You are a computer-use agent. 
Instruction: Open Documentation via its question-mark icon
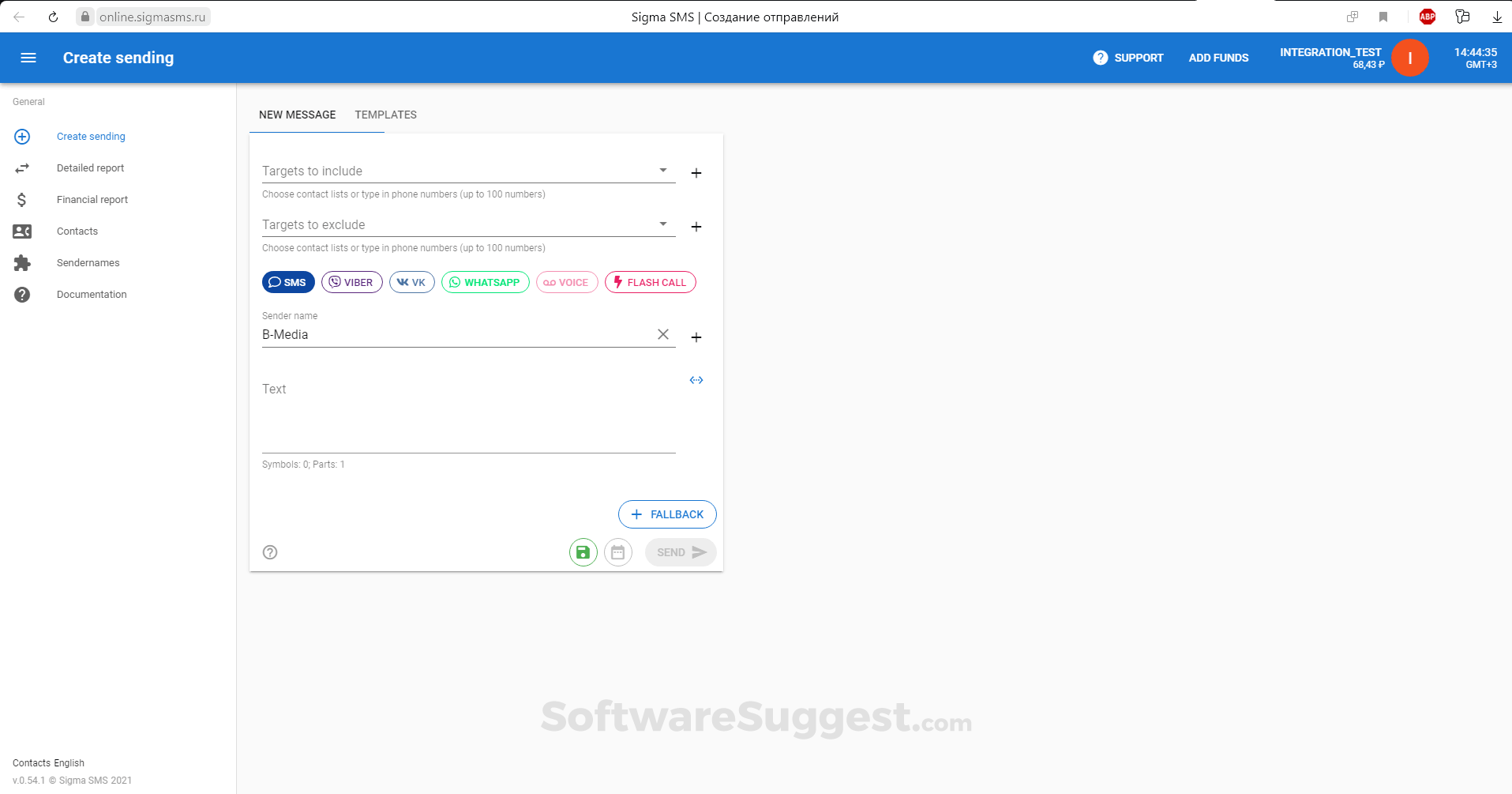22,294
